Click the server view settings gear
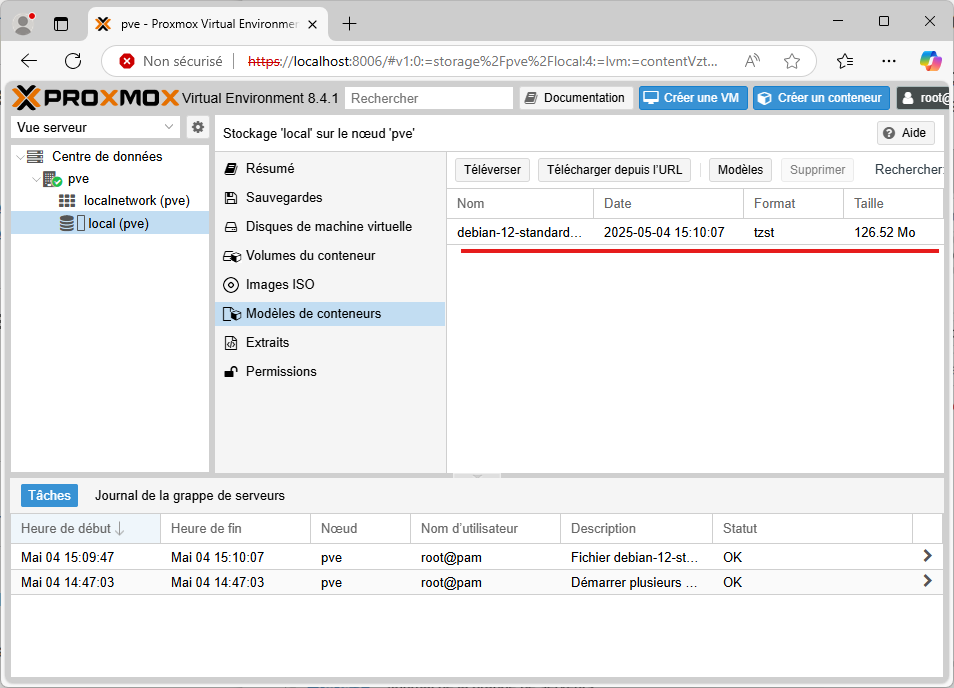 (198, 127)
